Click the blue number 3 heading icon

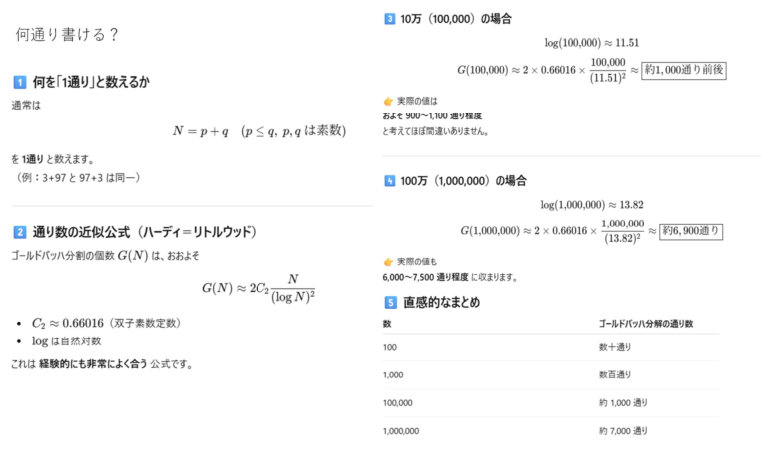pos(389,18)
